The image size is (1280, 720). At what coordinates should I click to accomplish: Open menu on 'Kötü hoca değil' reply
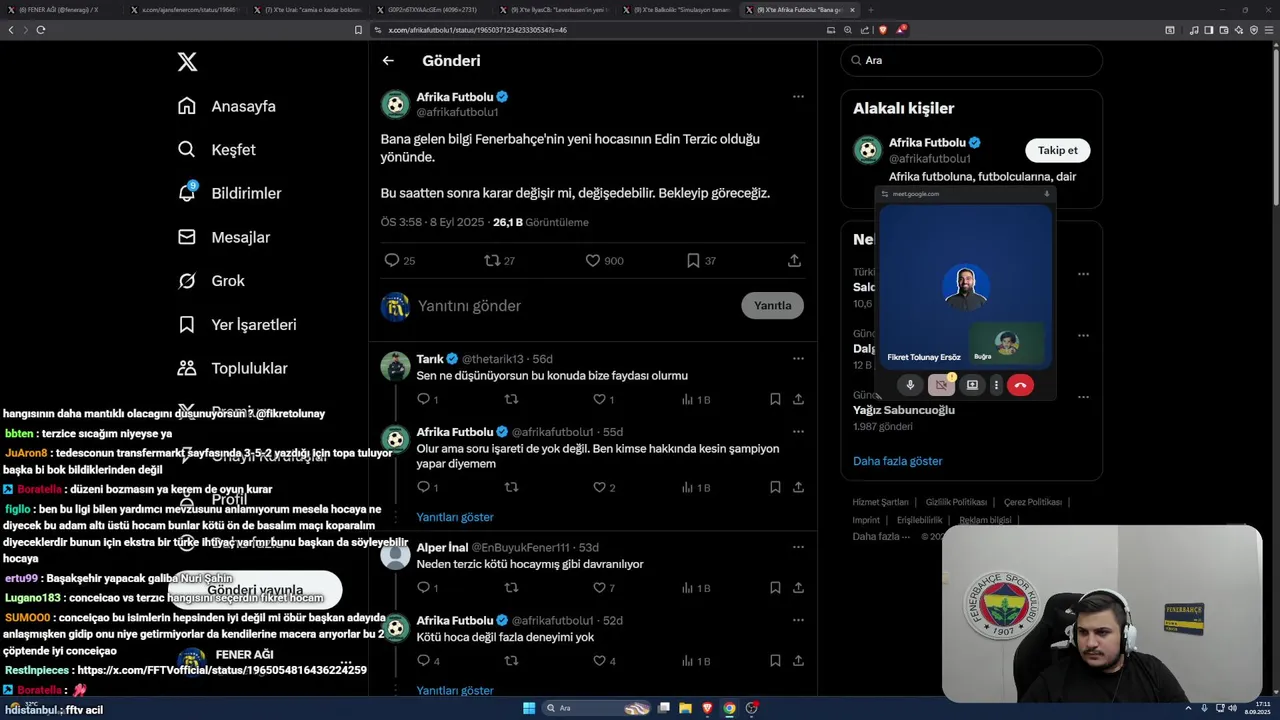pos(798,621)
